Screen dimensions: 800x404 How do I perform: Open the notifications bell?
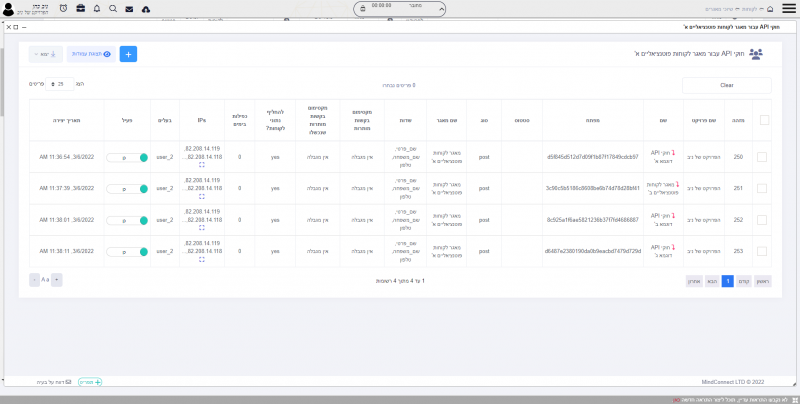click(x=96, y=8)
